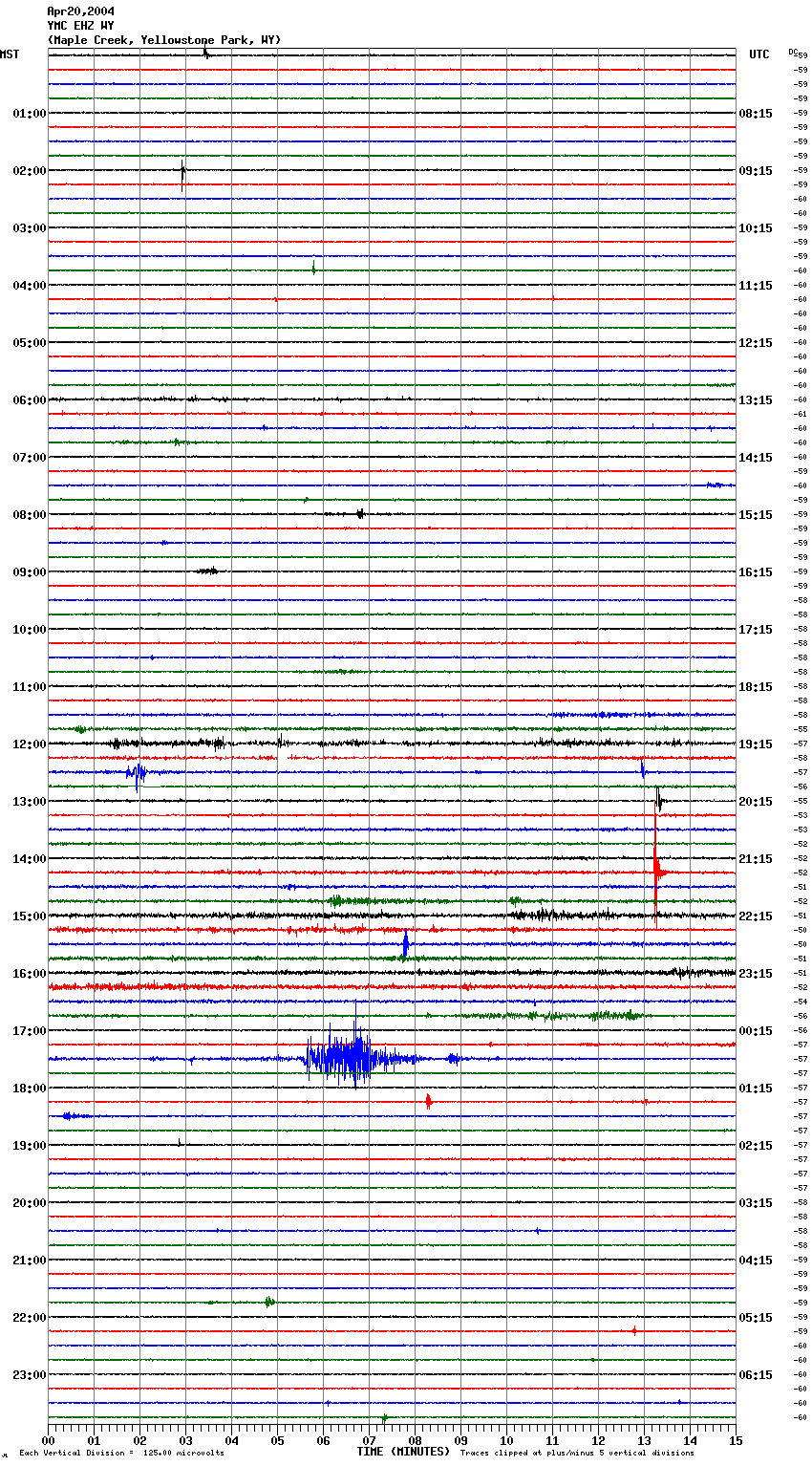Select the 03 minute axis tick label
Viewport: 812px width, 1466px height.
click(185, 1440)
